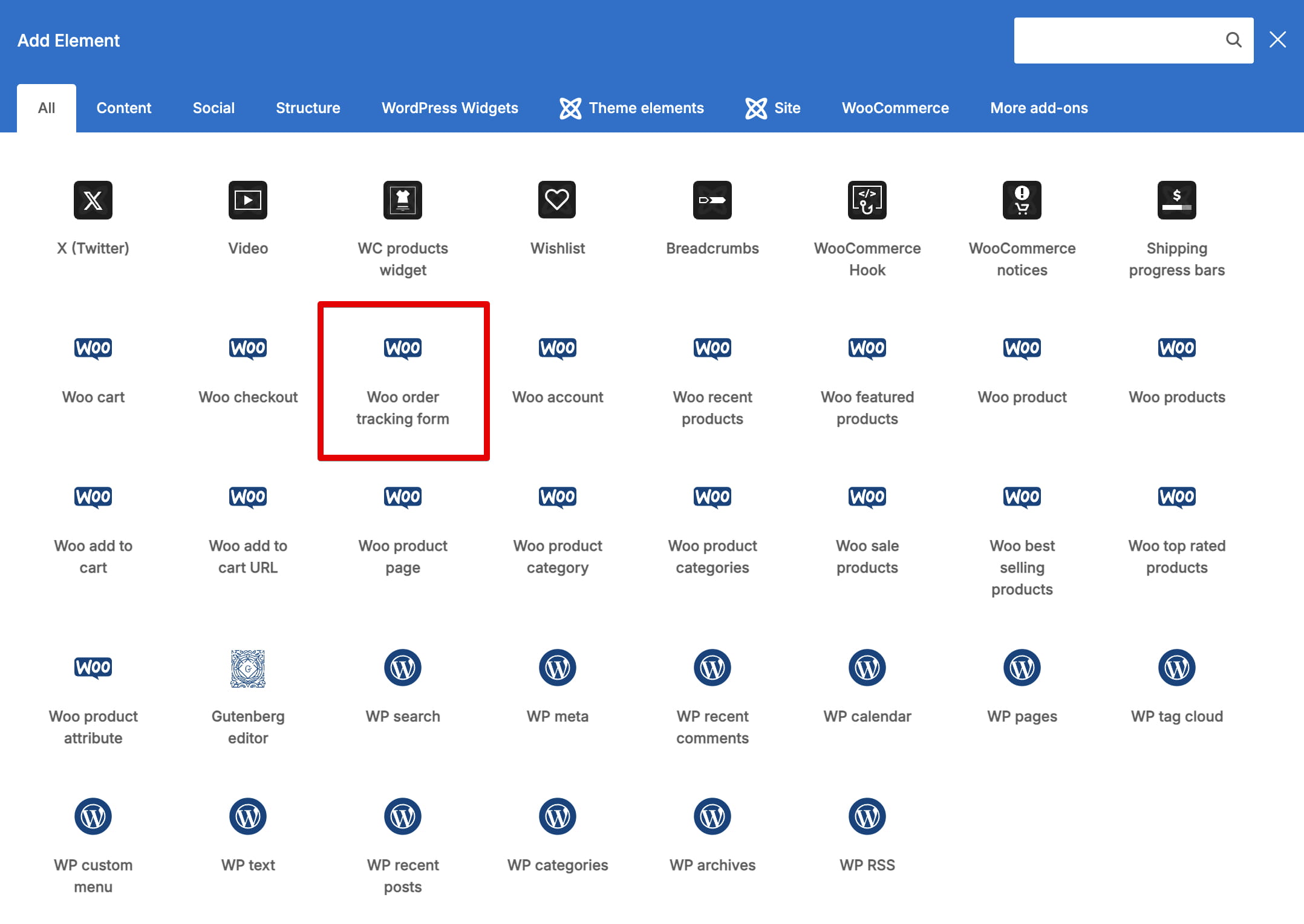Open the Theme elements tab

pos(631,108)
